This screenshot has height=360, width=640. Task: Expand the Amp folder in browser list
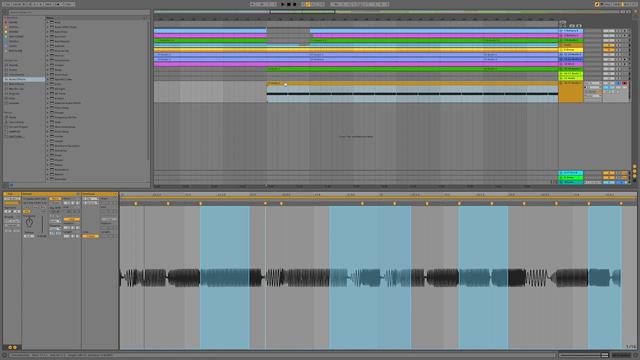[47, 22]
